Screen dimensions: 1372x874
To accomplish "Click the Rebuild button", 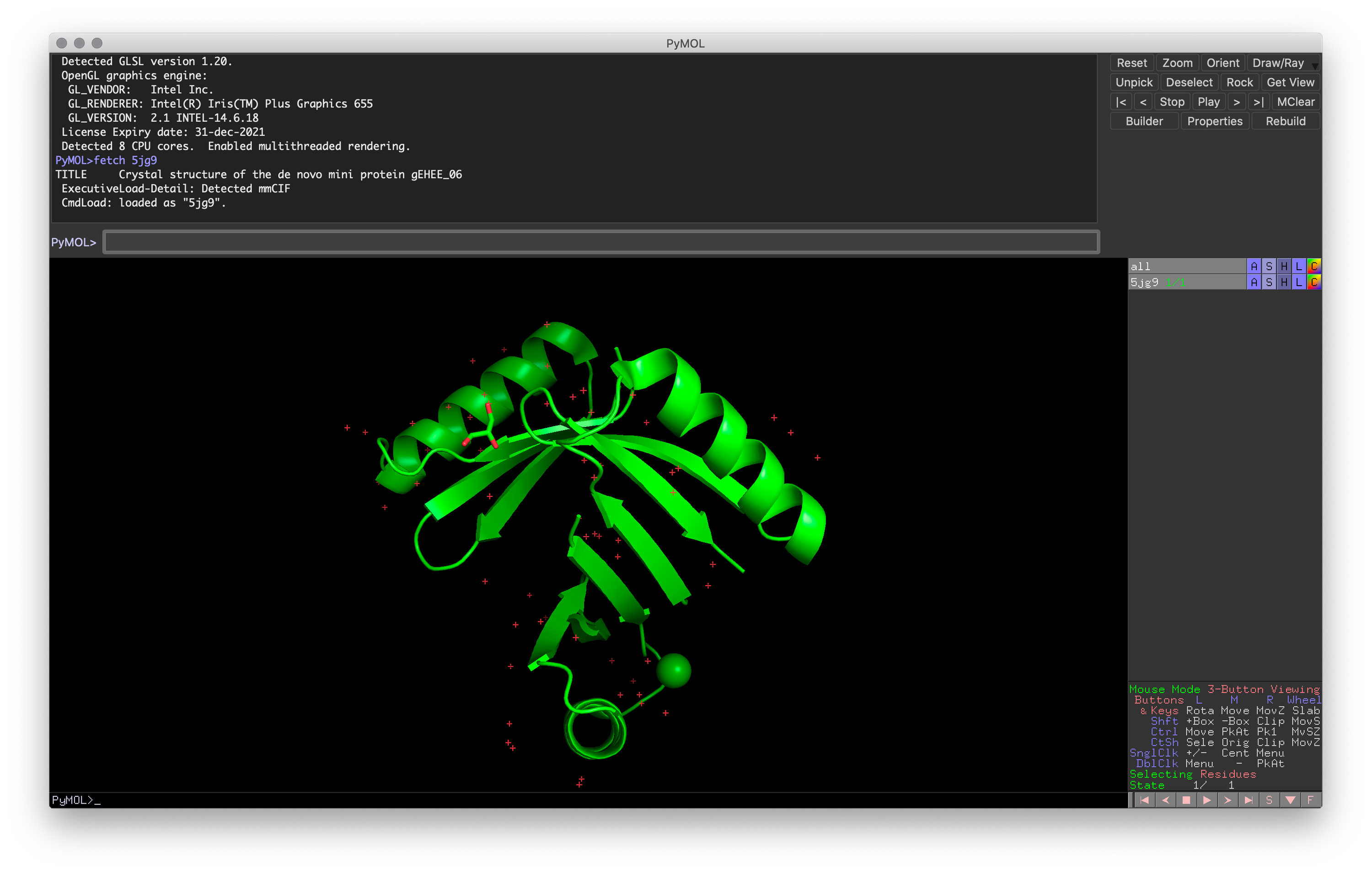I will tap(1286, 121).
